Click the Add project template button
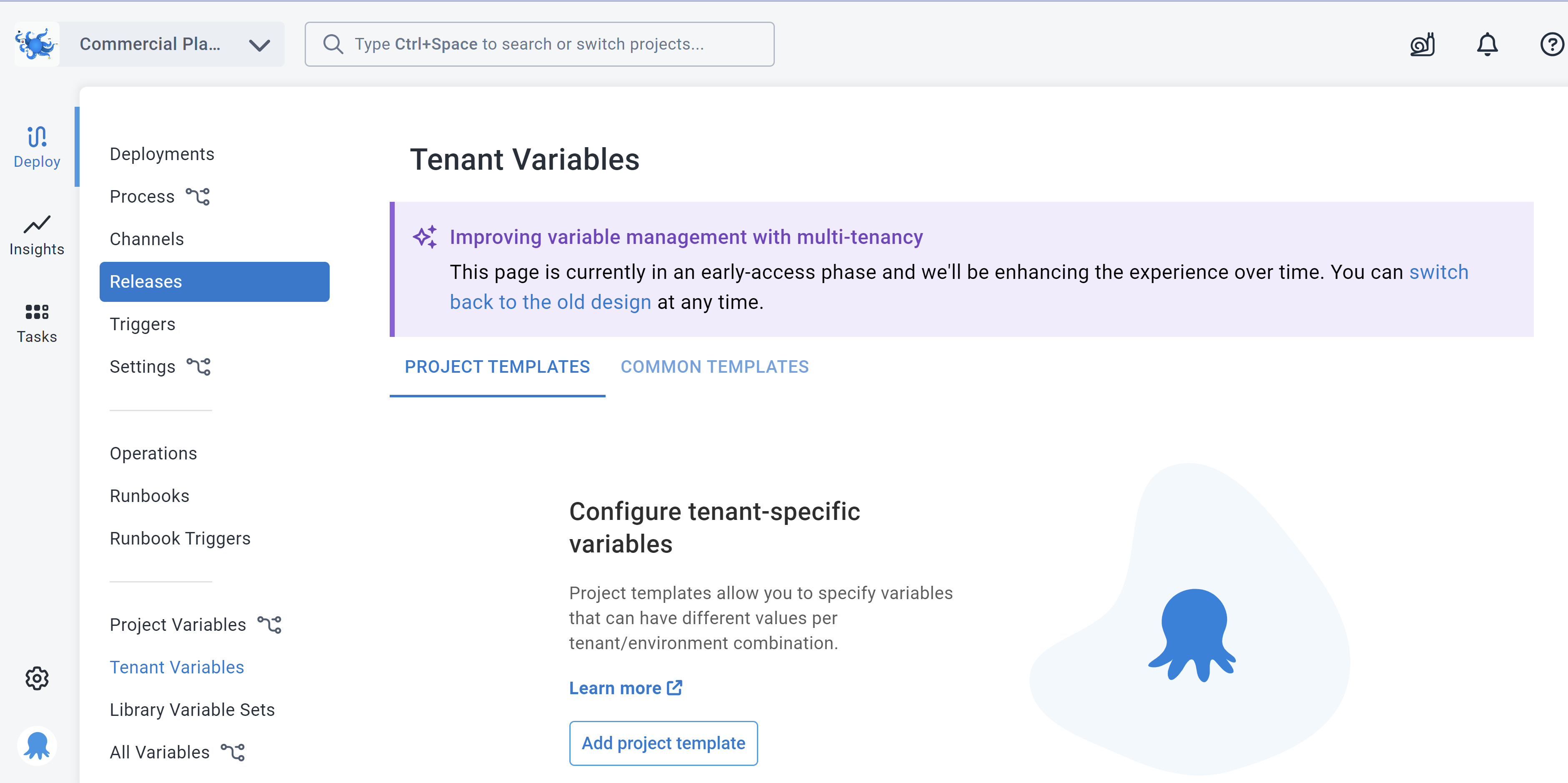This screenshot has height=783, width=1568. [x=663, y=743]
